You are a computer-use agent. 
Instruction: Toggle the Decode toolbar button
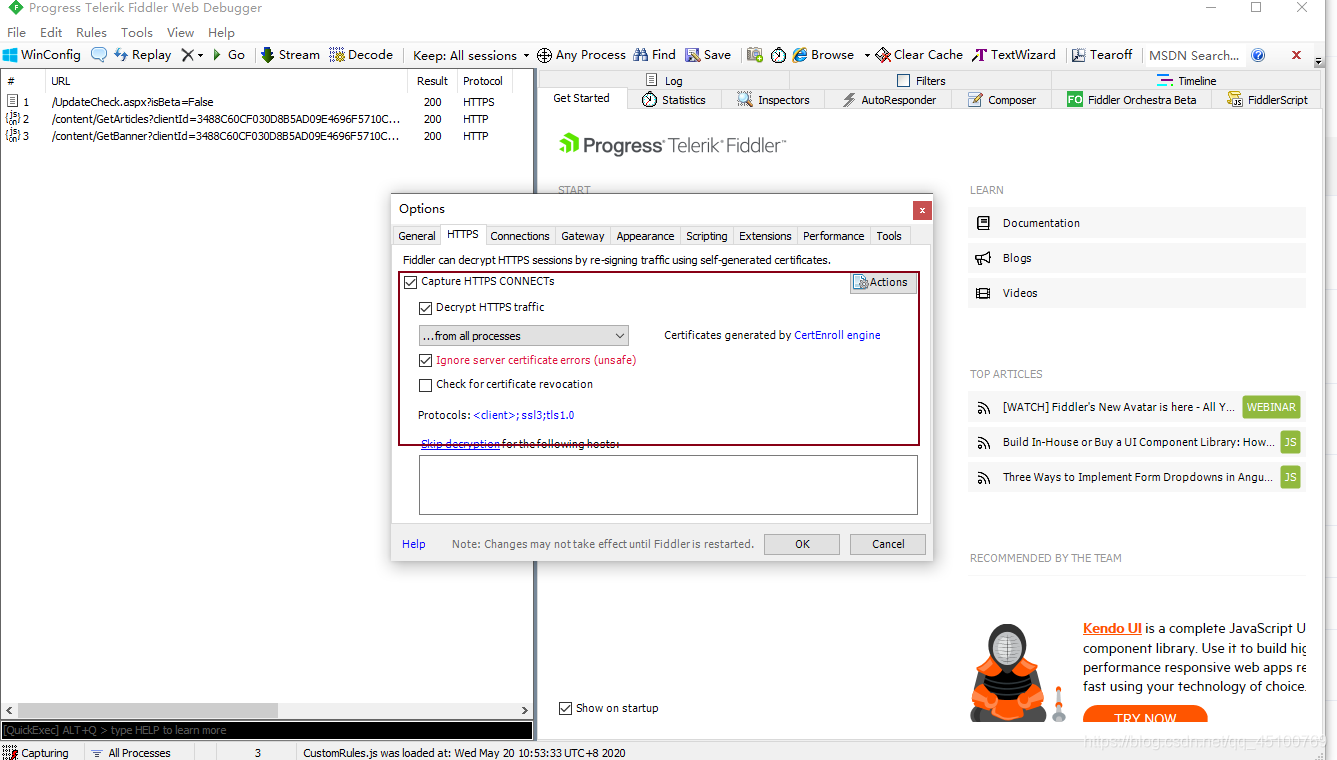click(x=361, y=55)
